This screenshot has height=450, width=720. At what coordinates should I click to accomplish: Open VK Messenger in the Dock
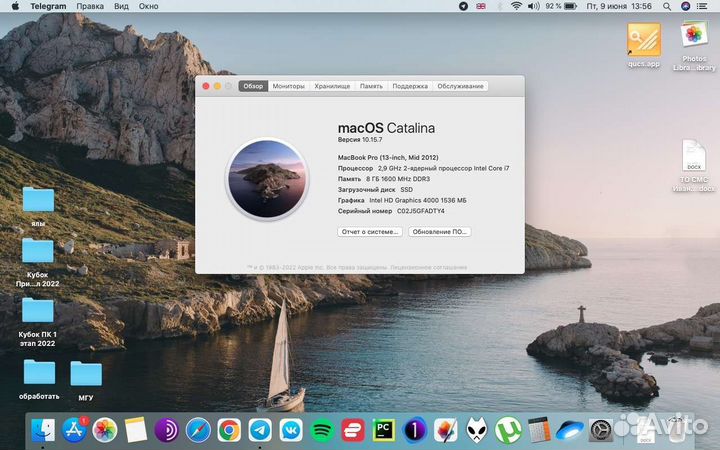point(291,430)
